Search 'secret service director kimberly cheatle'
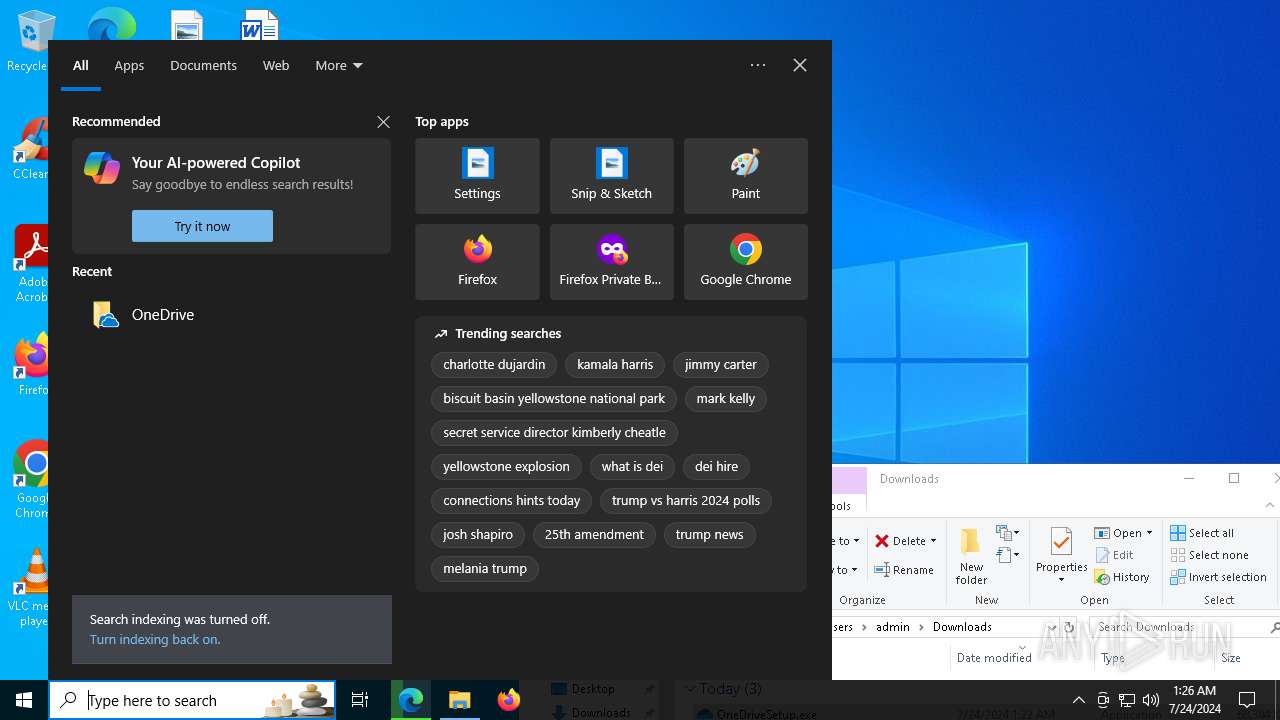Viewport: 1280px width, 720px height. [x=554, y=433]
